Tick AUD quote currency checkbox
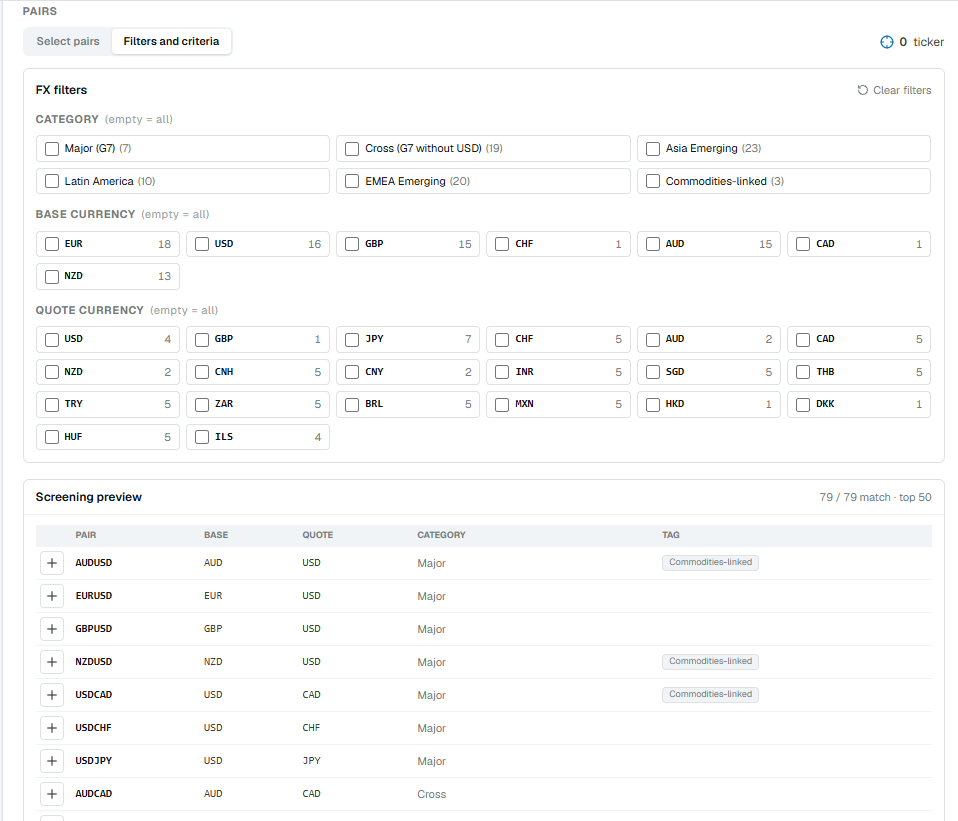The width and height of the screenshot is (958, 821). click(653, 340)
